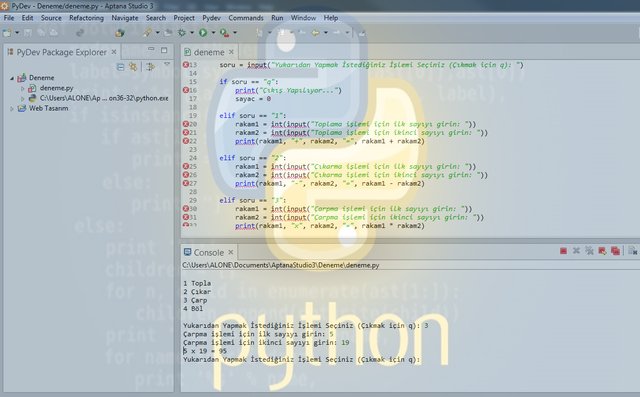Minimize the PyDev Package Explorer view

click(151, 49)
